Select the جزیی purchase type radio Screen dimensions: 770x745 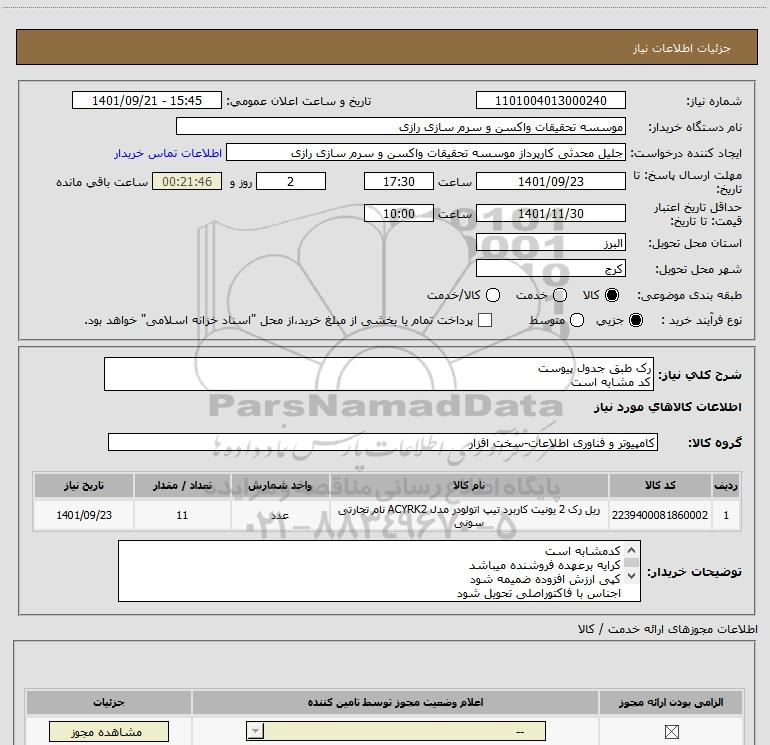pos(635,320)
